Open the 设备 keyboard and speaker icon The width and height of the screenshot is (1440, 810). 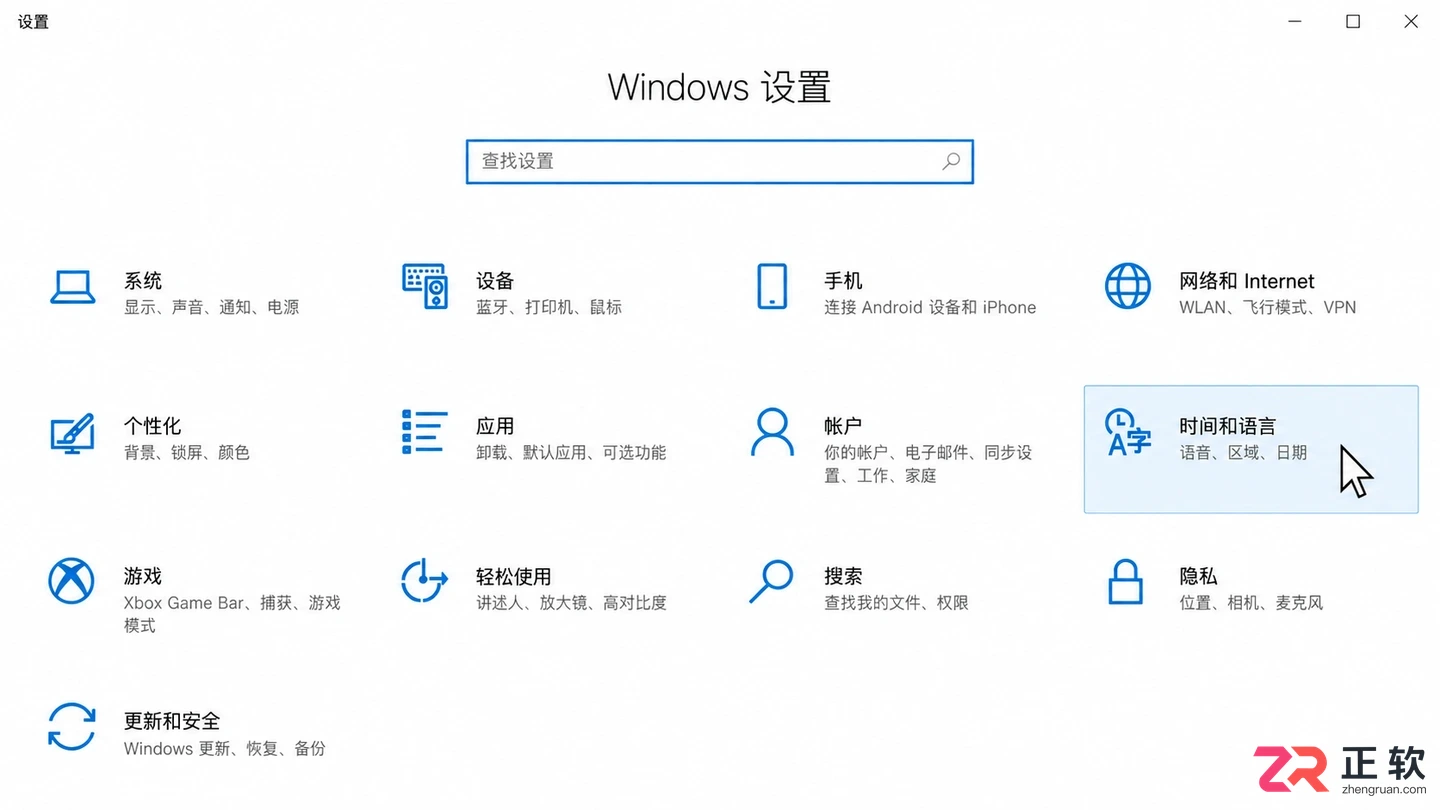click(x=424, y=287)
